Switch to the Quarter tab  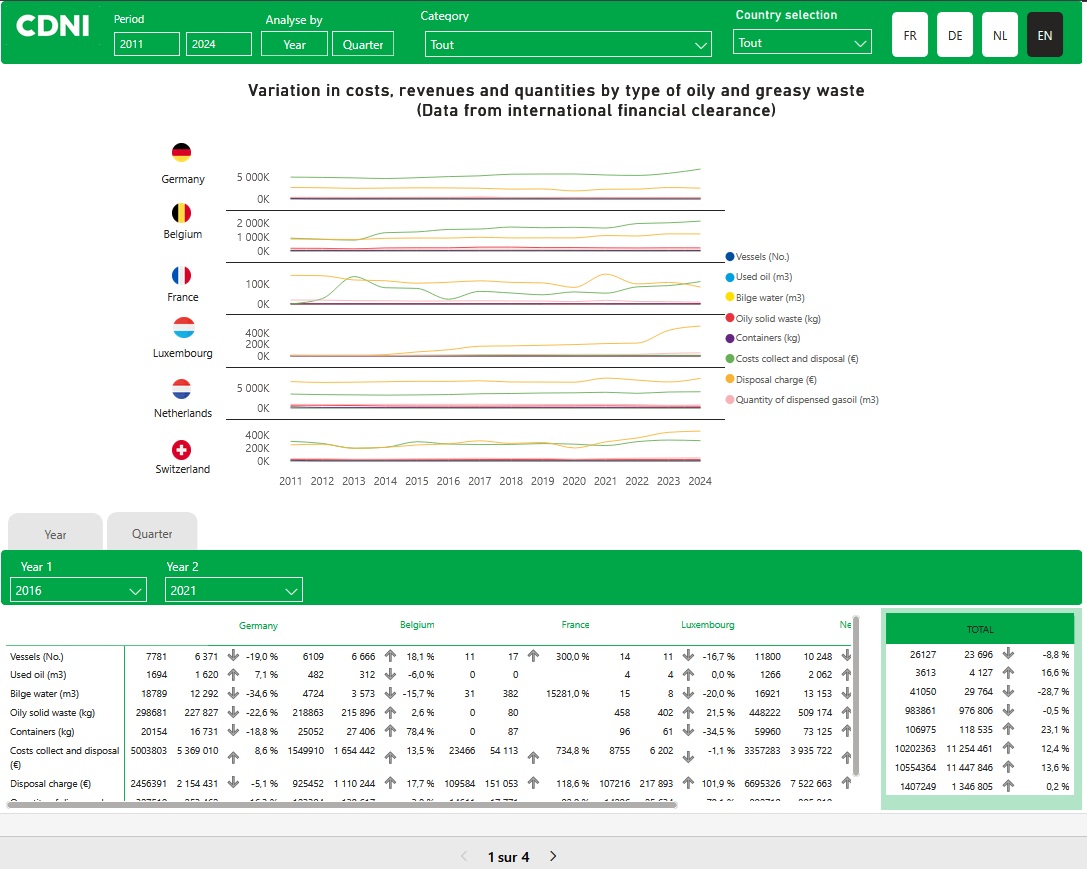pyautogui.click(x=152, y=531)
